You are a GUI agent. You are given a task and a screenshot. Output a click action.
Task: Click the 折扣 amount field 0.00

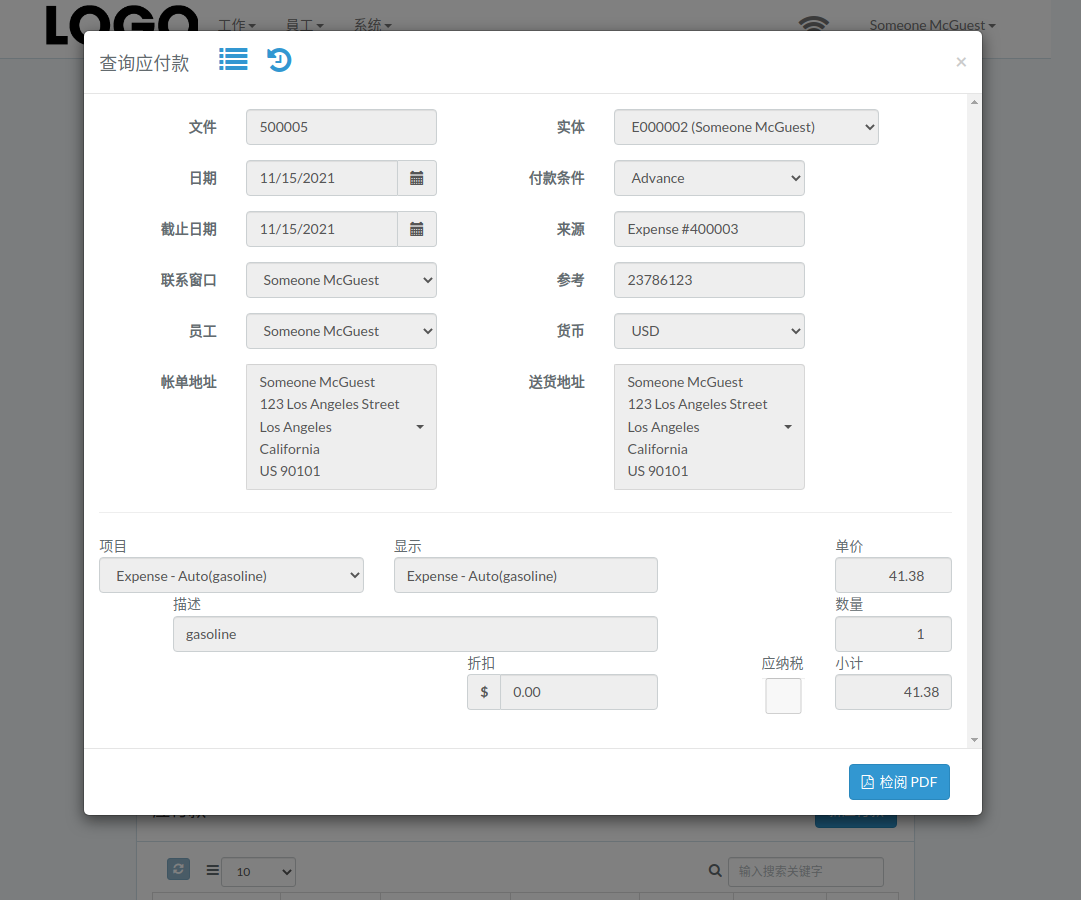pos(578,692)
